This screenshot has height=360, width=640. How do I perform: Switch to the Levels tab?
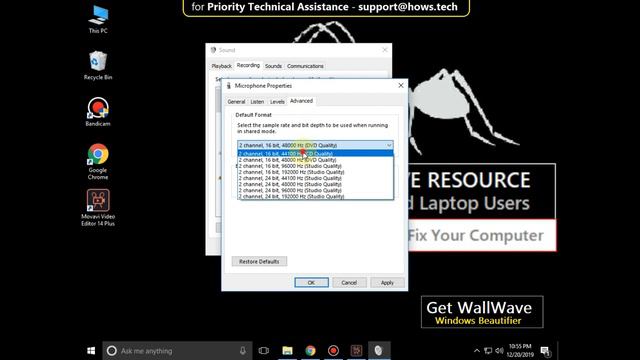(277, 102)
